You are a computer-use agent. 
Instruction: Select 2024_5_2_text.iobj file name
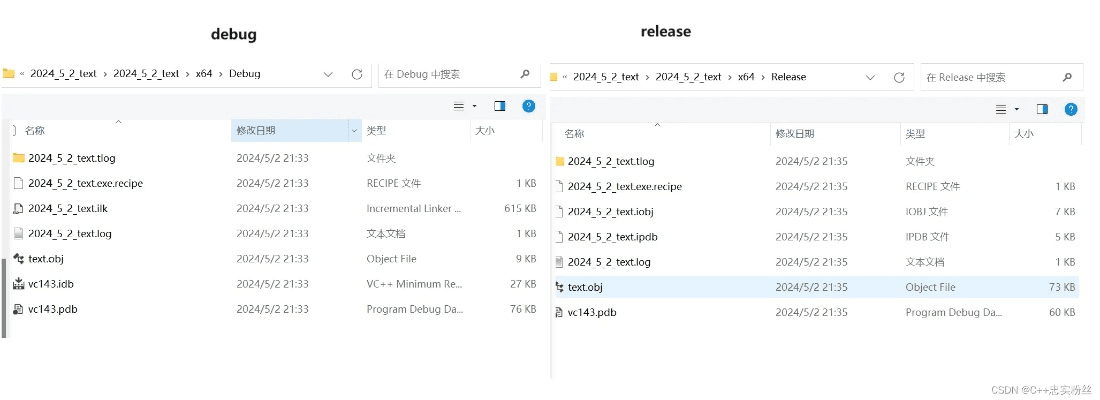(611, 212)
